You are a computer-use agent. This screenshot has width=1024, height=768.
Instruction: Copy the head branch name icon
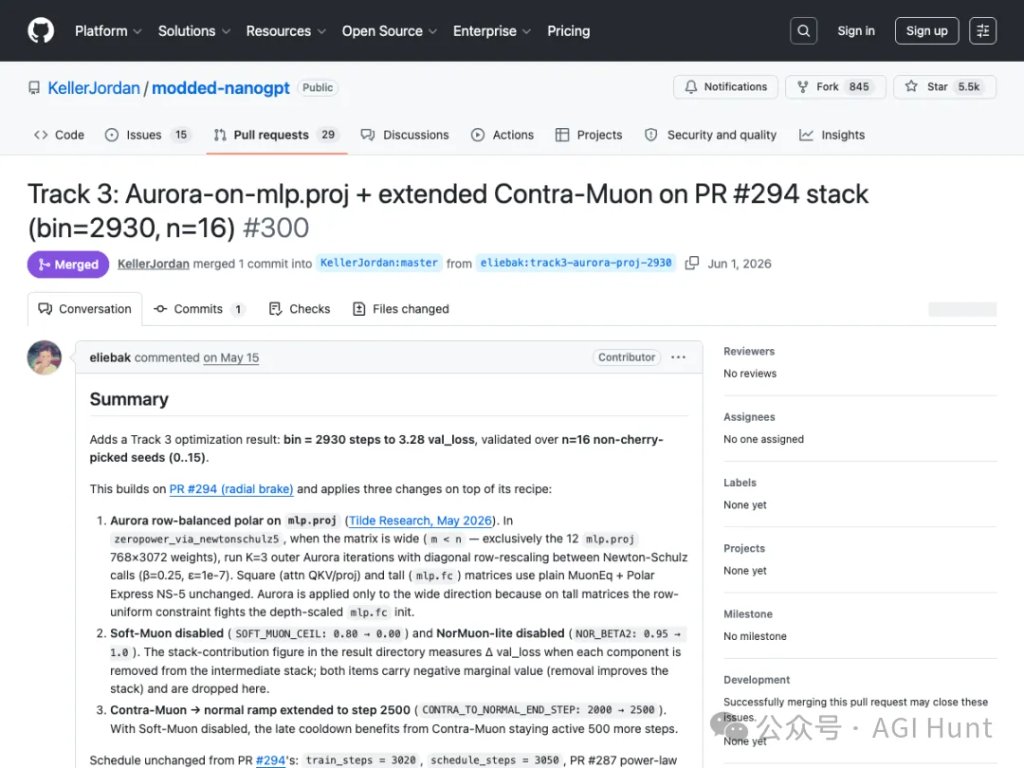coord(692,263)
